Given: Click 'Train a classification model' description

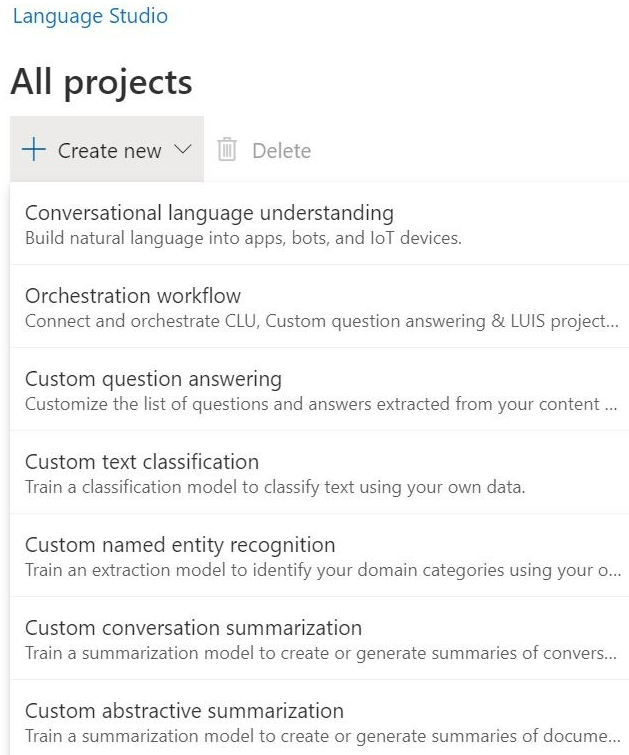Looking at the screenshot, I should click(x=275, y=487).
